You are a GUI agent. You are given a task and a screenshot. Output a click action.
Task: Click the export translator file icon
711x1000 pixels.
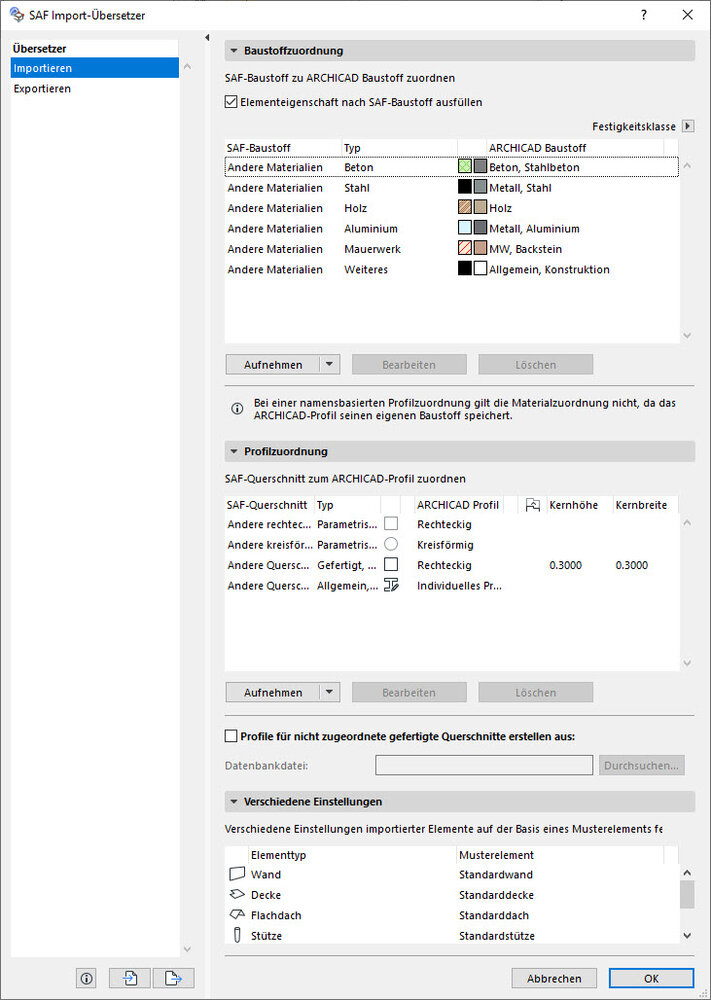[x=173, y=978]
